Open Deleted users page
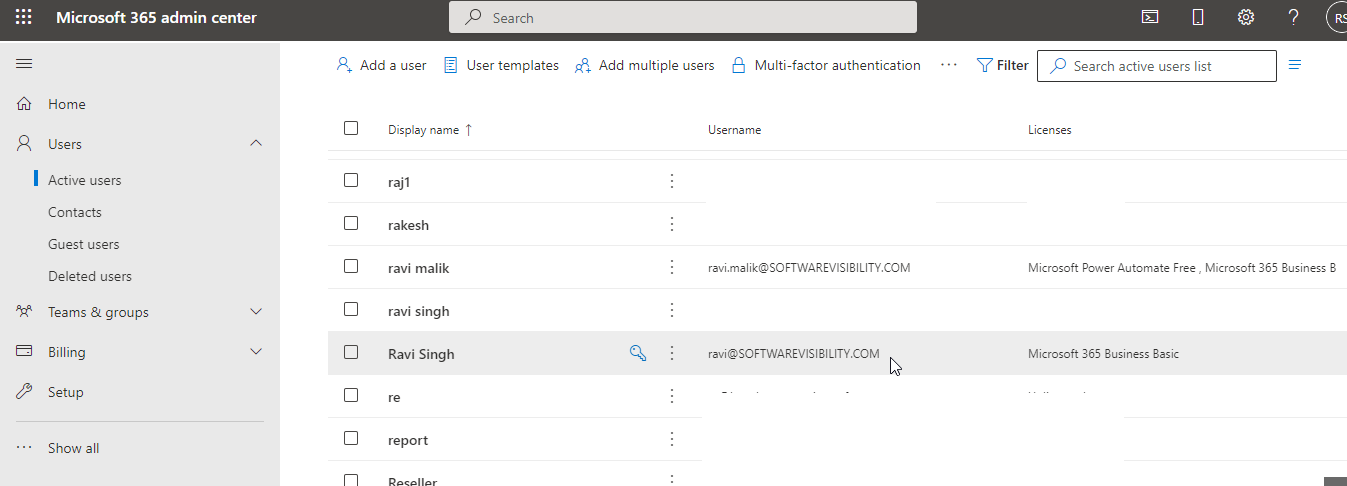This screenshot has height=486, width=1347. coord(90,276)
